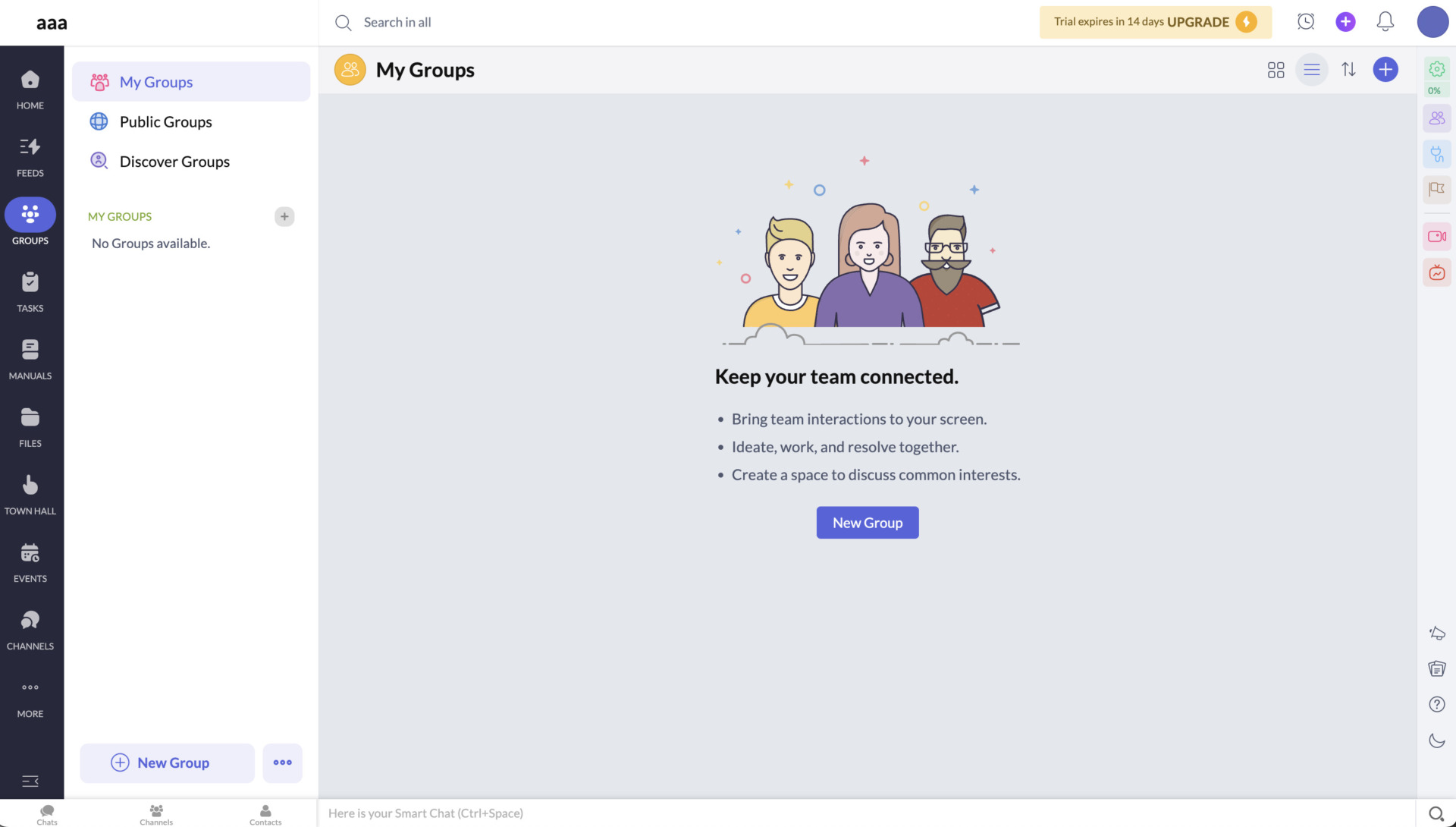Screen dimensions: 1456x827
Task: Start a video meeting from right sidebar camera icon
Action: [1436, 236]
